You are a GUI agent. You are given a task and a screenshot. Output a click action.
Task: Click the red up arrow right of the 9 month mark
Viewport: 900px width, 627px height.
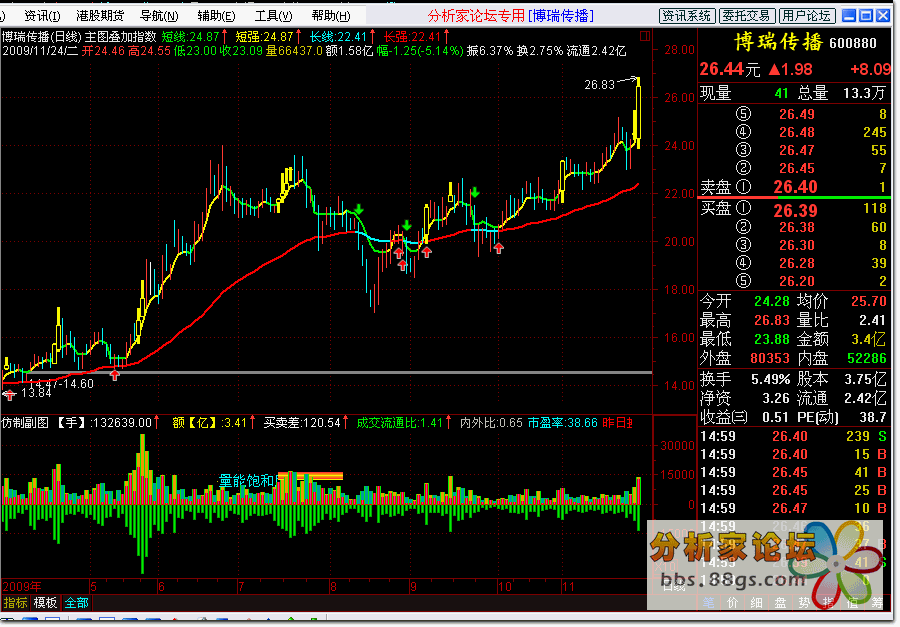426,251
